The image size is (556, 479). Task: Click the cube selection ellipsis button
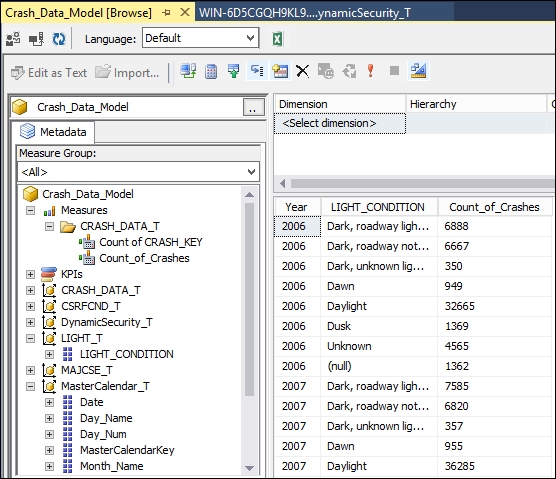[254, 107]
